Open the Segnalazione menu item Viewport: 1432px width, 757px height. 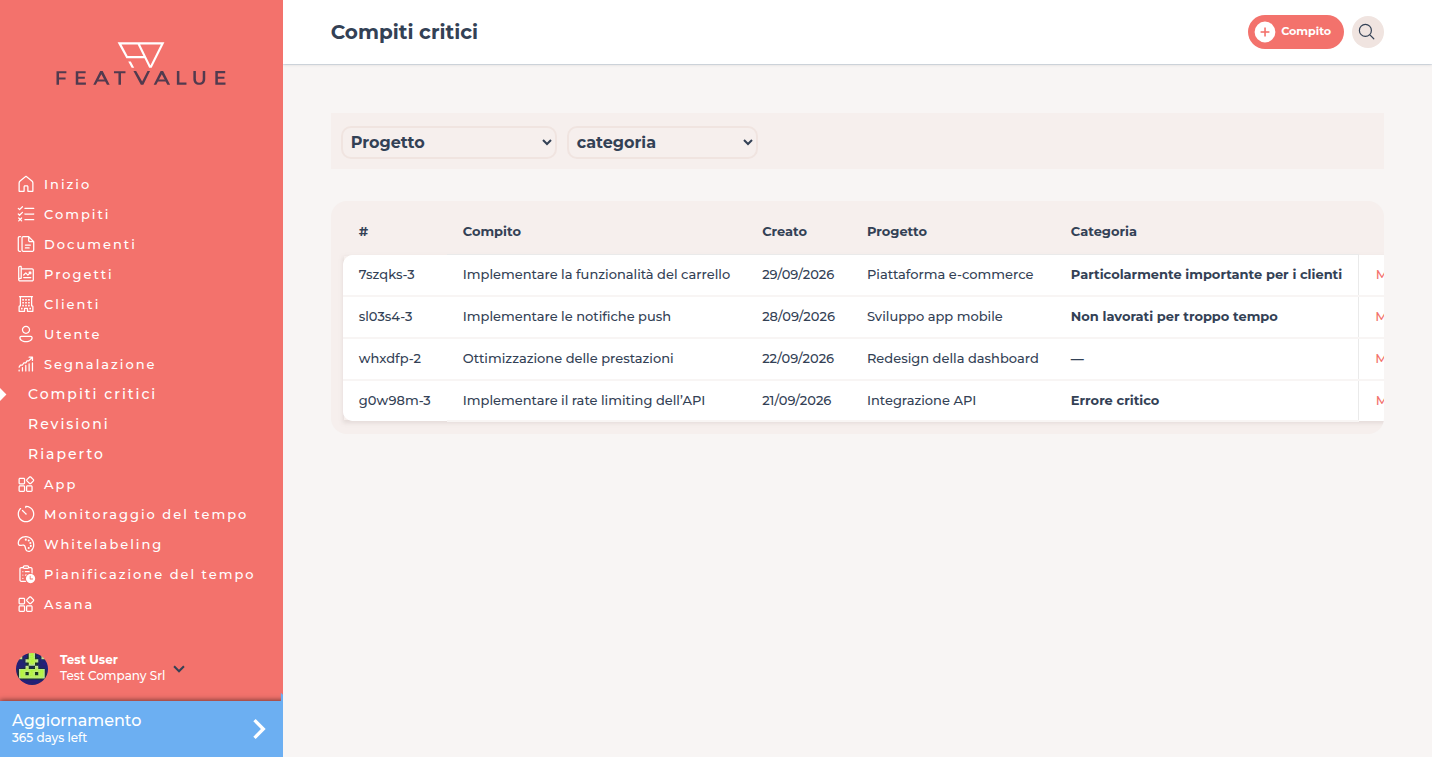100,364
